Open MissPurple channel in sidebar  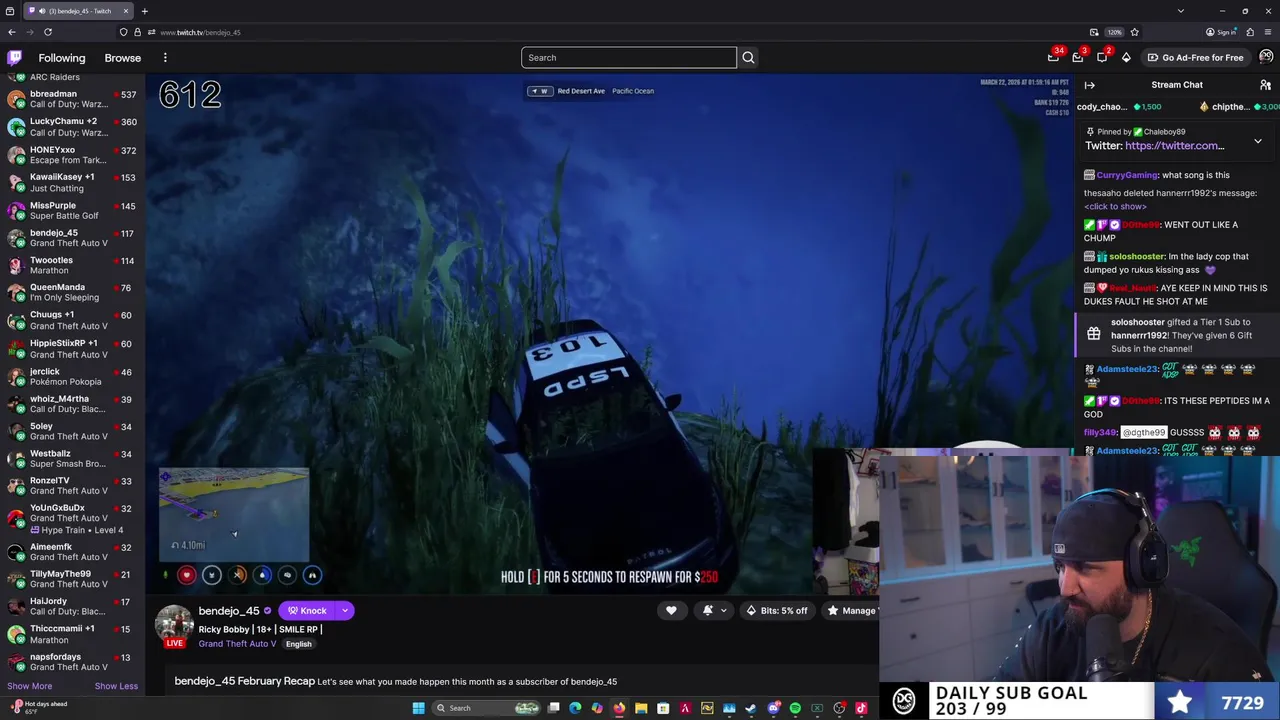pos(72,211)
